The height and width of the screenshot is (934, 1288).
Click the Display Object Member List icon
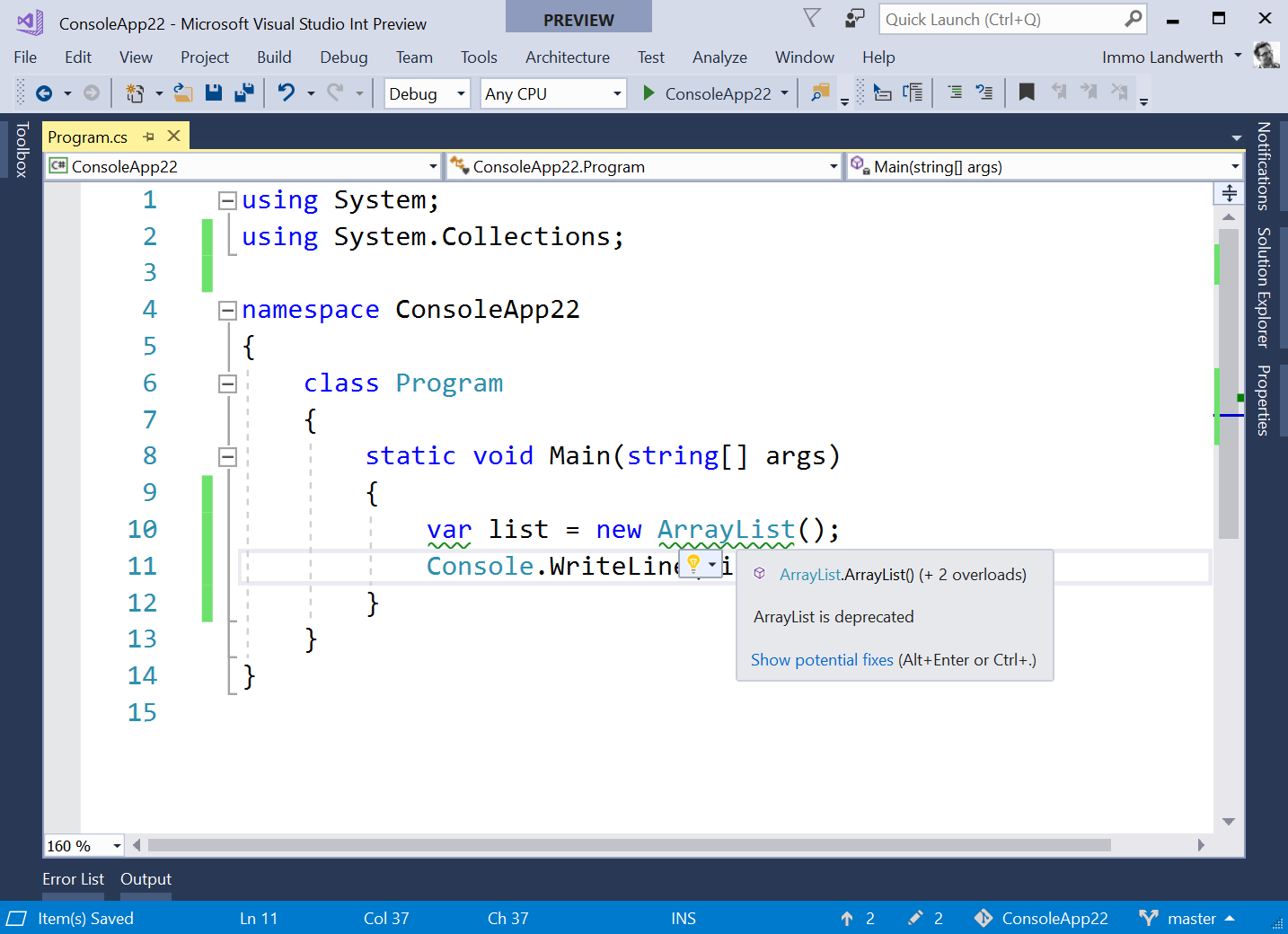(x=883, y=93)
